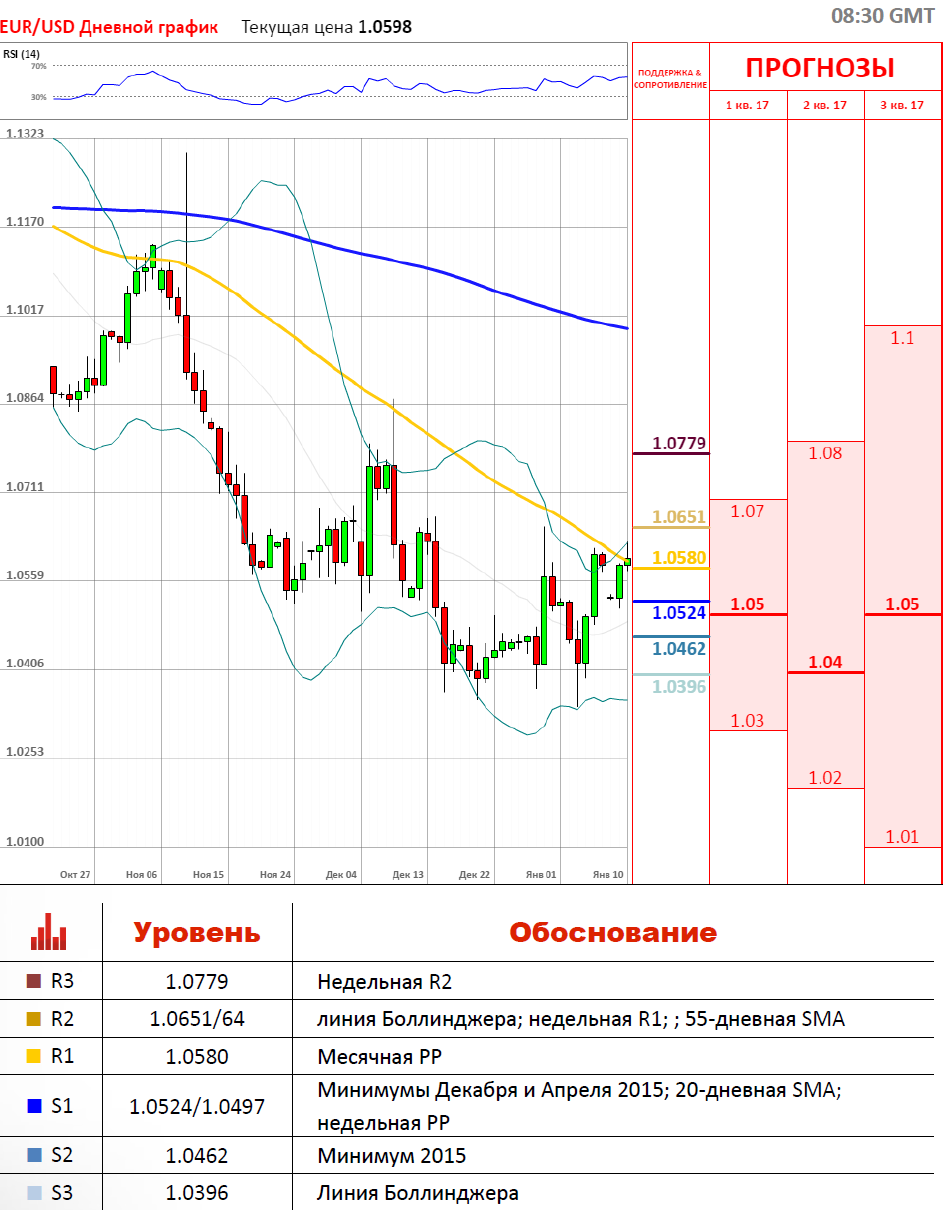Select the Минимум 2015 rationale cell
The image size is (945, 1210).
[x=391, y=1156]
